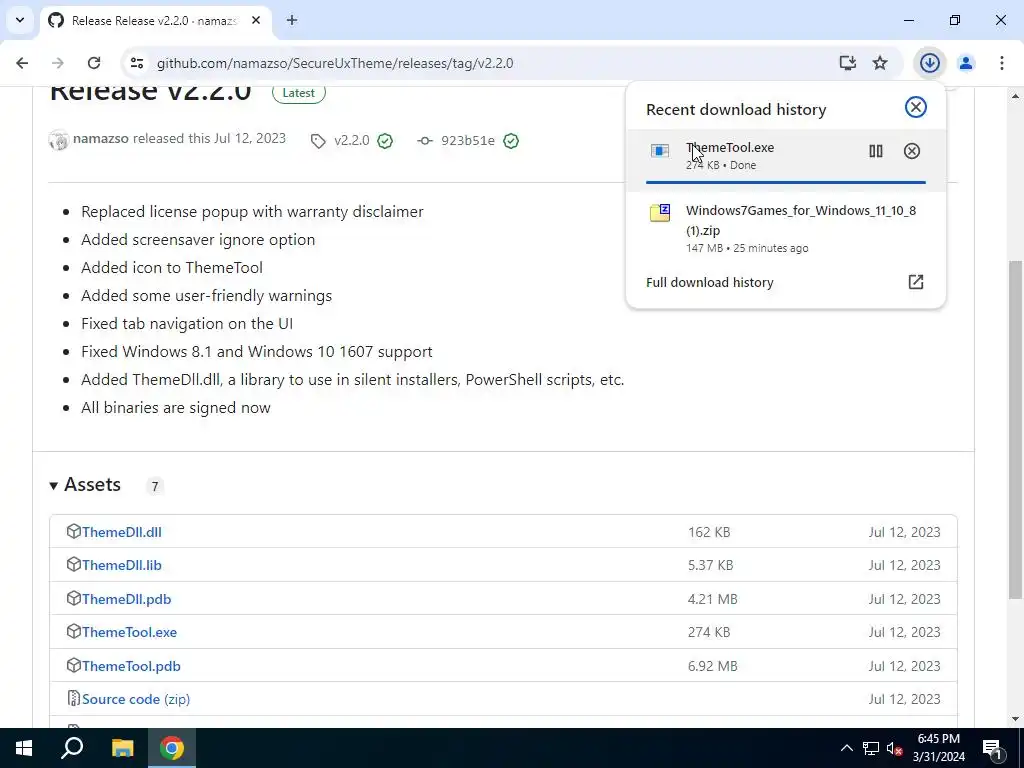The width and height of the screenshot is (1024, 768).
Task: Open Windows7Games zip download entry
Action: 786,228
